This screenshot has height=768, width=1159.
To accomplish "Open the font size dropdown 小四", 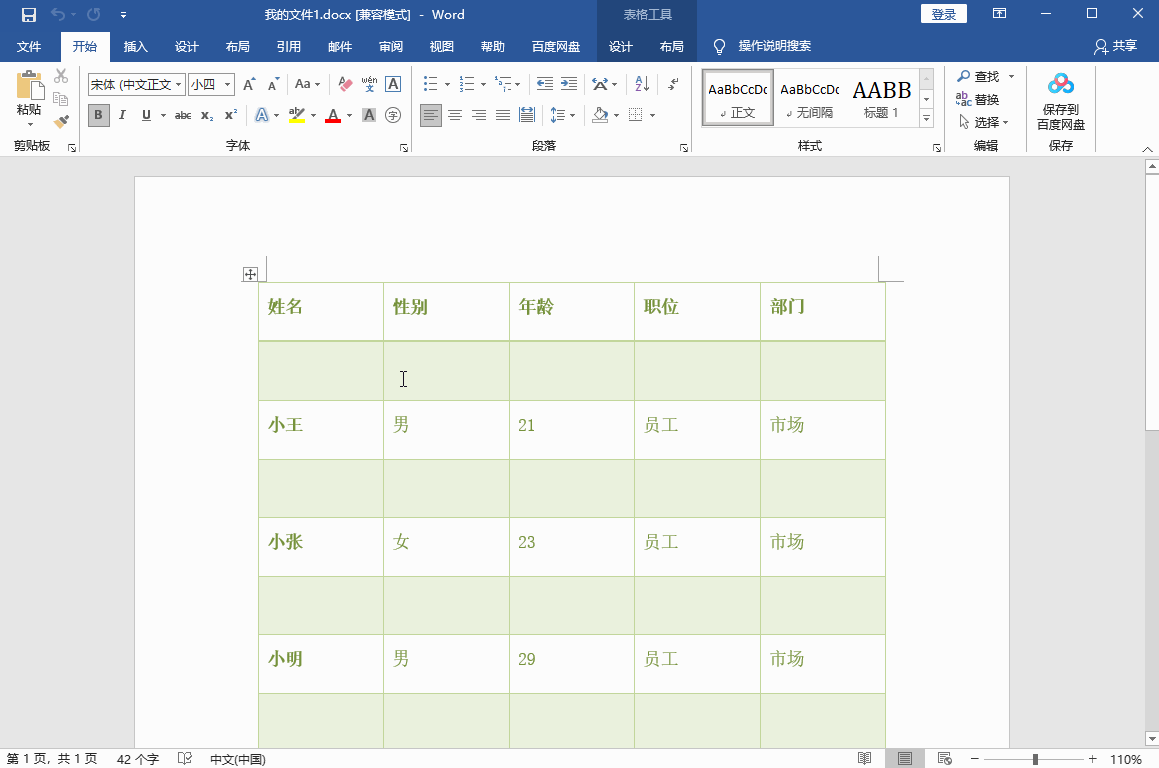I will (228, 84).
